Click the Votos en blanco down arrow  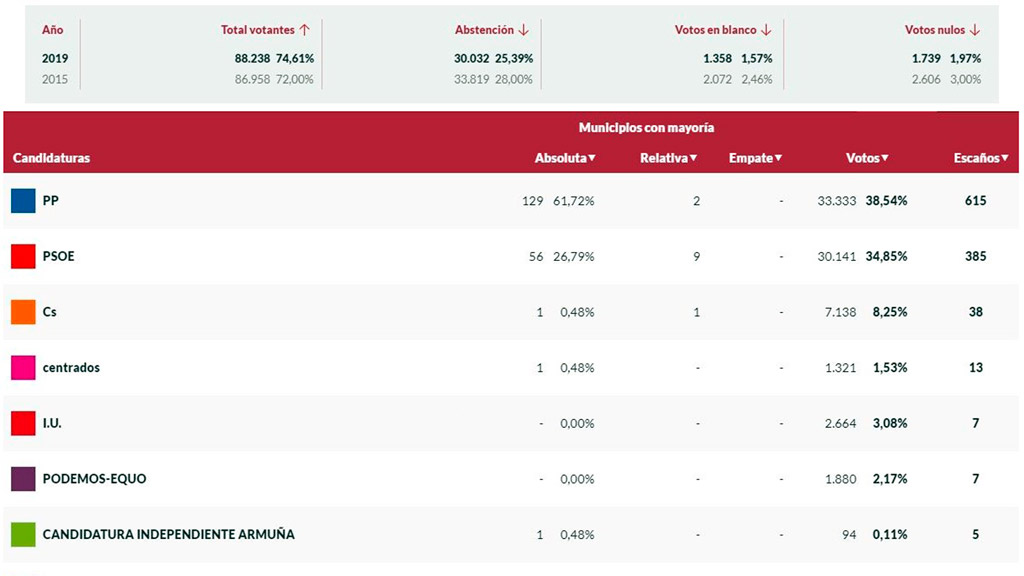click(x=766, y=30)
